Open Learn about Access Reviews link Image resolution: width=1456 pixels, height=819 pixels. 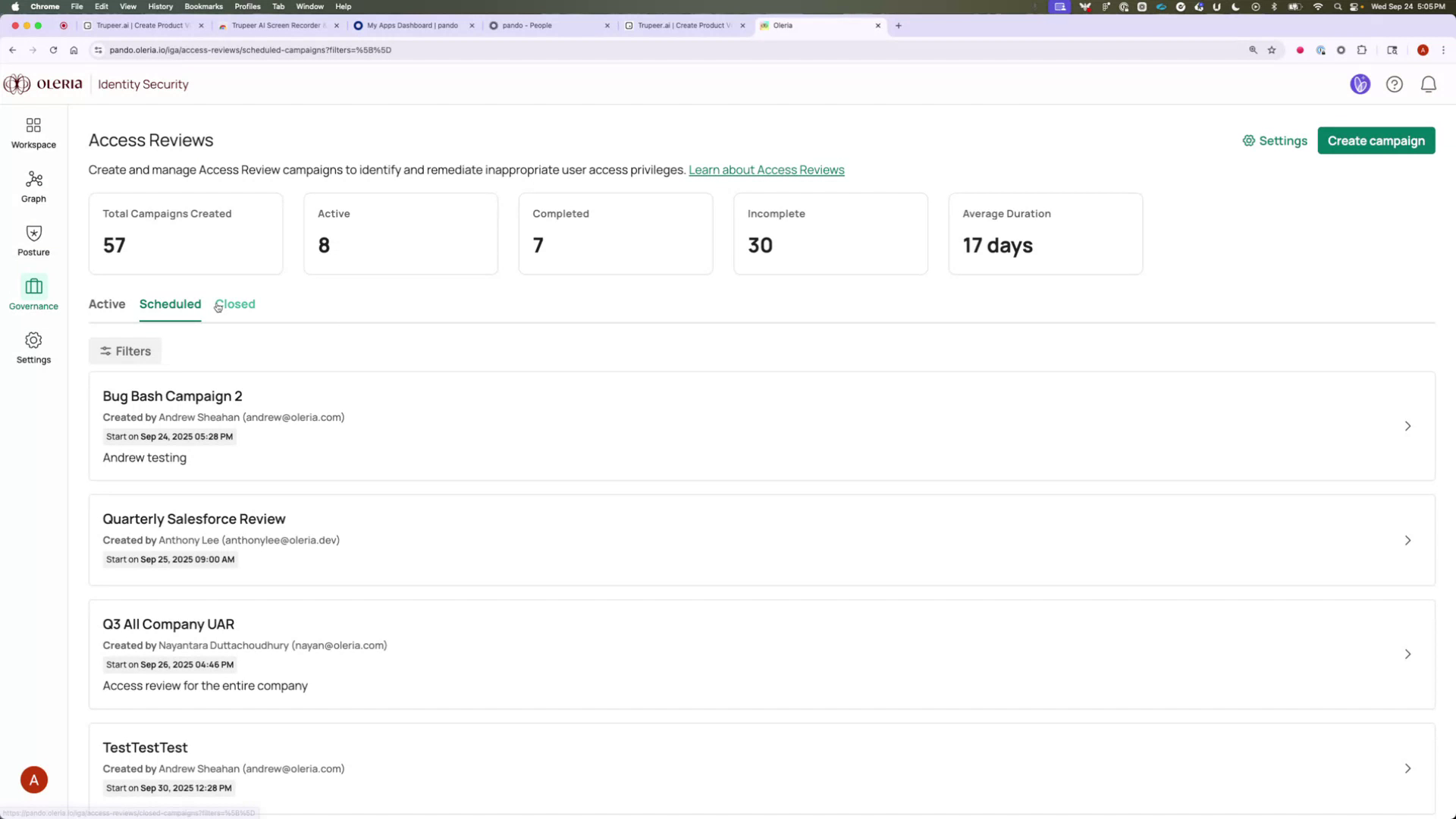[766, 170]
